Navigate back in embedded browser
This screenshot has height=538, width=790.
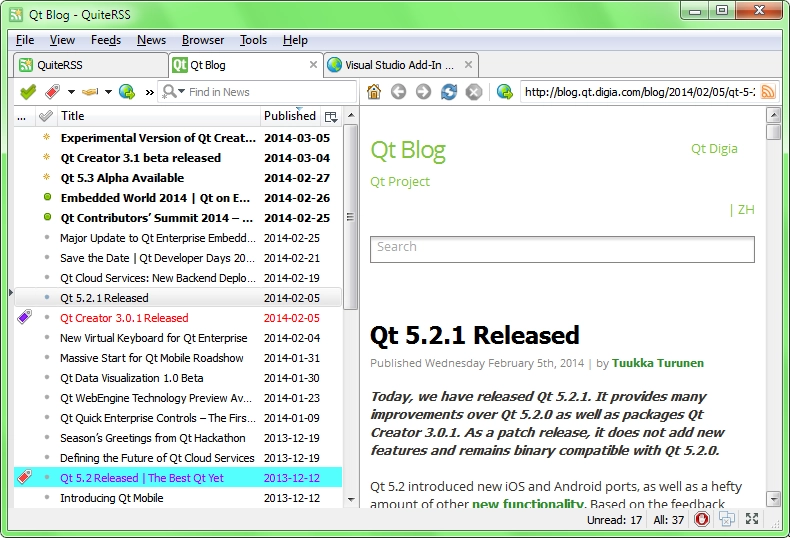399,92
